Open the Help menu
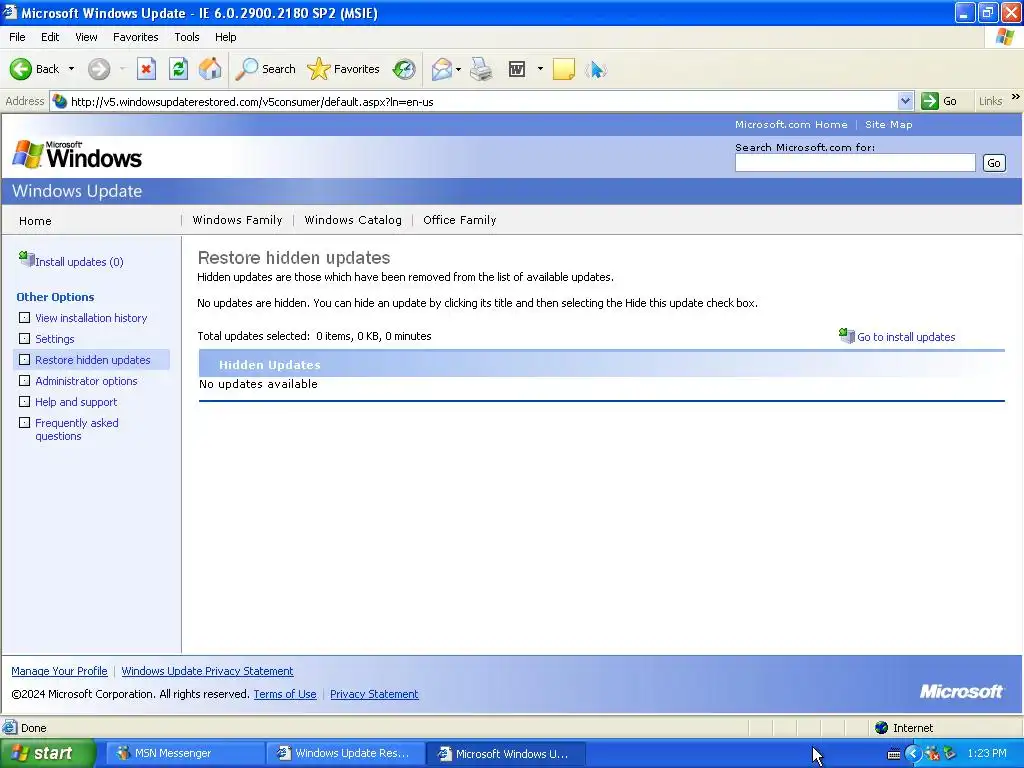This screenshot has height=768, width=1024. pos(225,37)
